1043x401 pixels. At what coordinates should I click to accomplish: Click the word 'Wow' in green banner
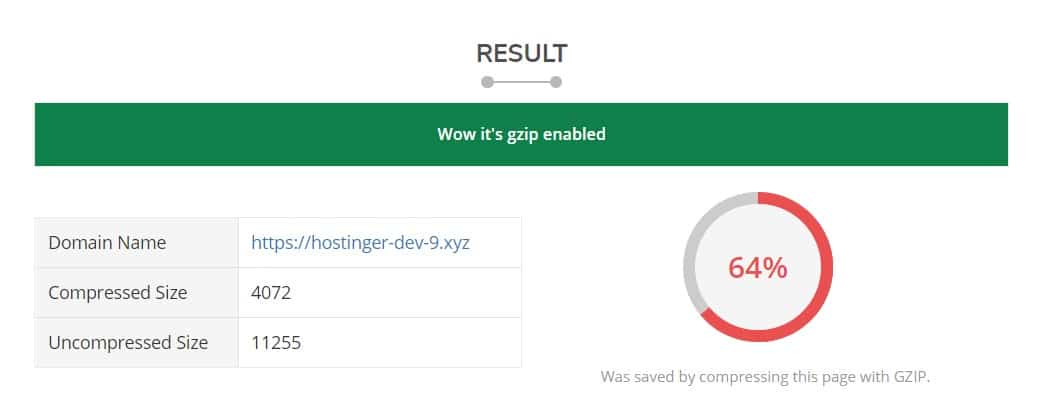pyautogui.click(x=453, y=134)
